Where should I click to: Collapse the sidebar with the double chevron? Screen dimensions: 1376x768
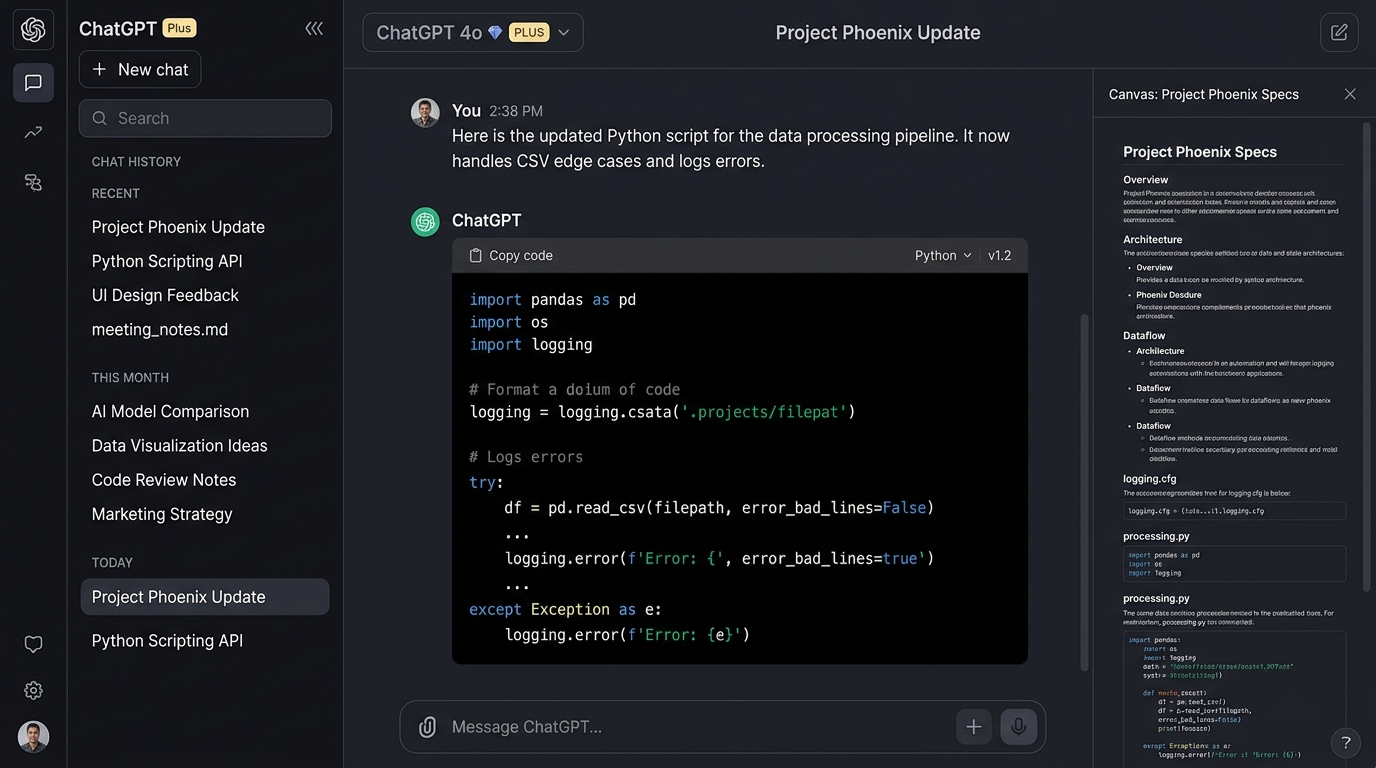[x=314, y=29]
